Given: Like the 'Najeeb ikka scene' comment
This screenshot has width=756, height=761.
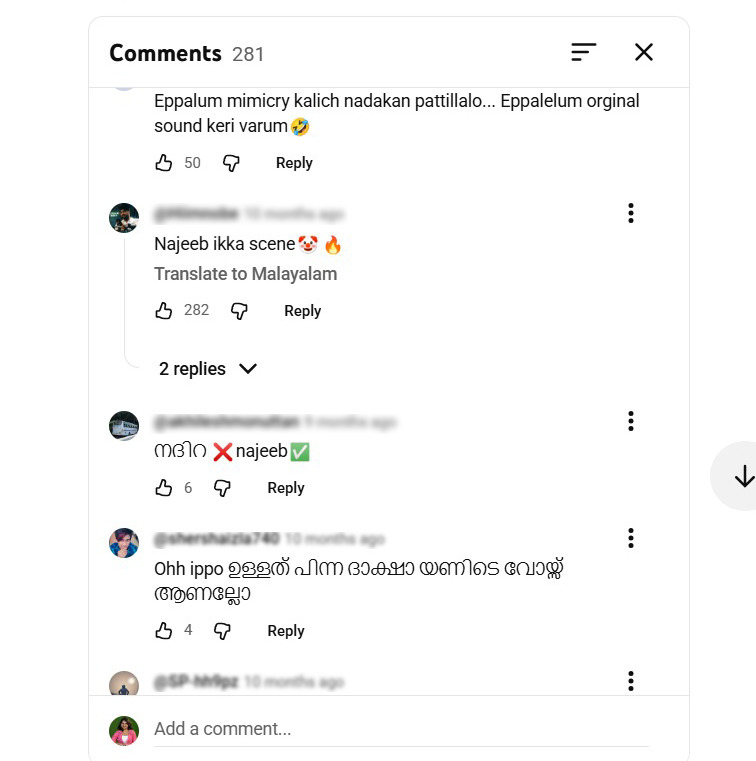Looking at the screenshot, I should click(164, 311).
